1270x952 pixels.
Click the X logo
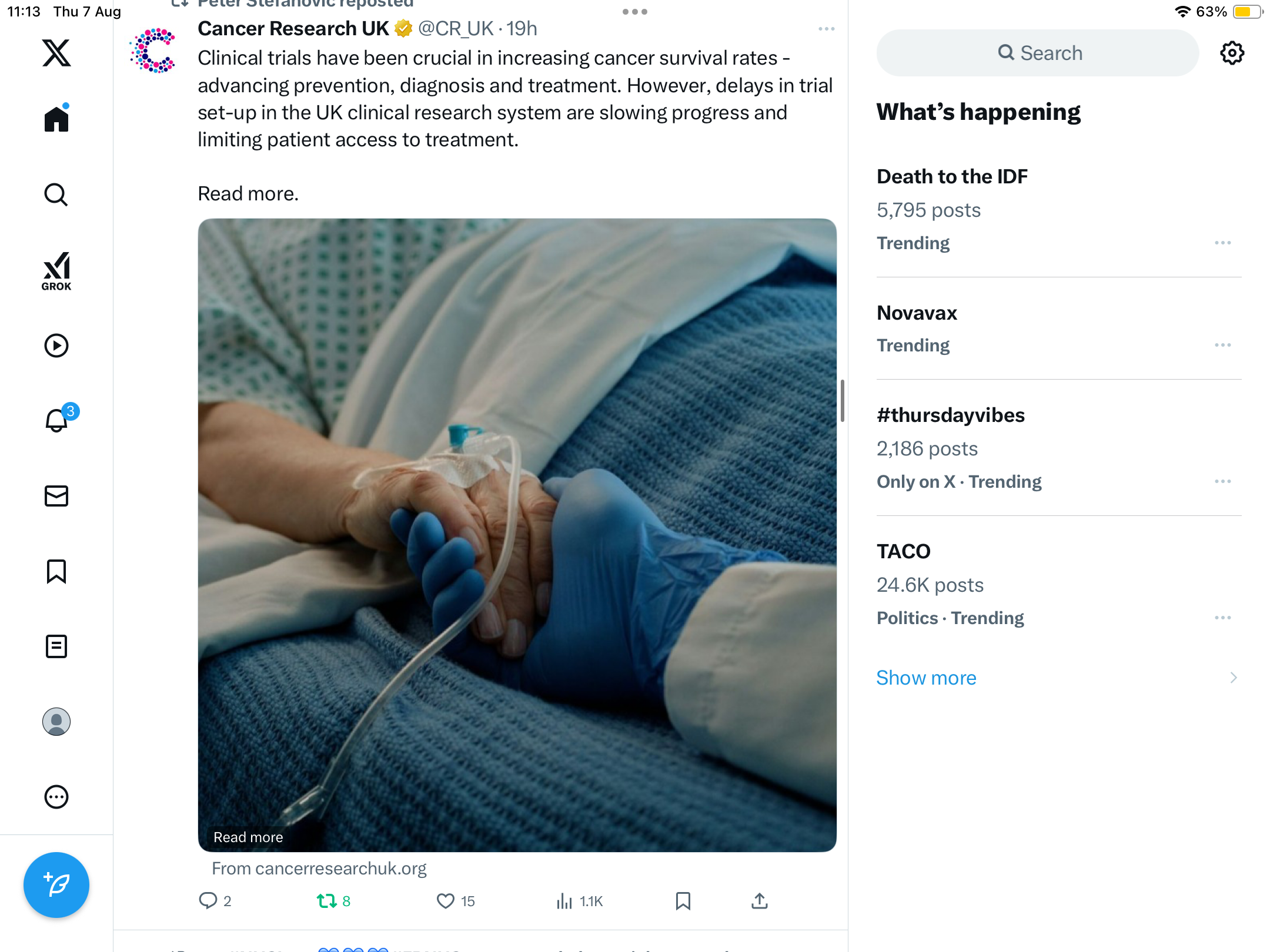tap(56, 53)
